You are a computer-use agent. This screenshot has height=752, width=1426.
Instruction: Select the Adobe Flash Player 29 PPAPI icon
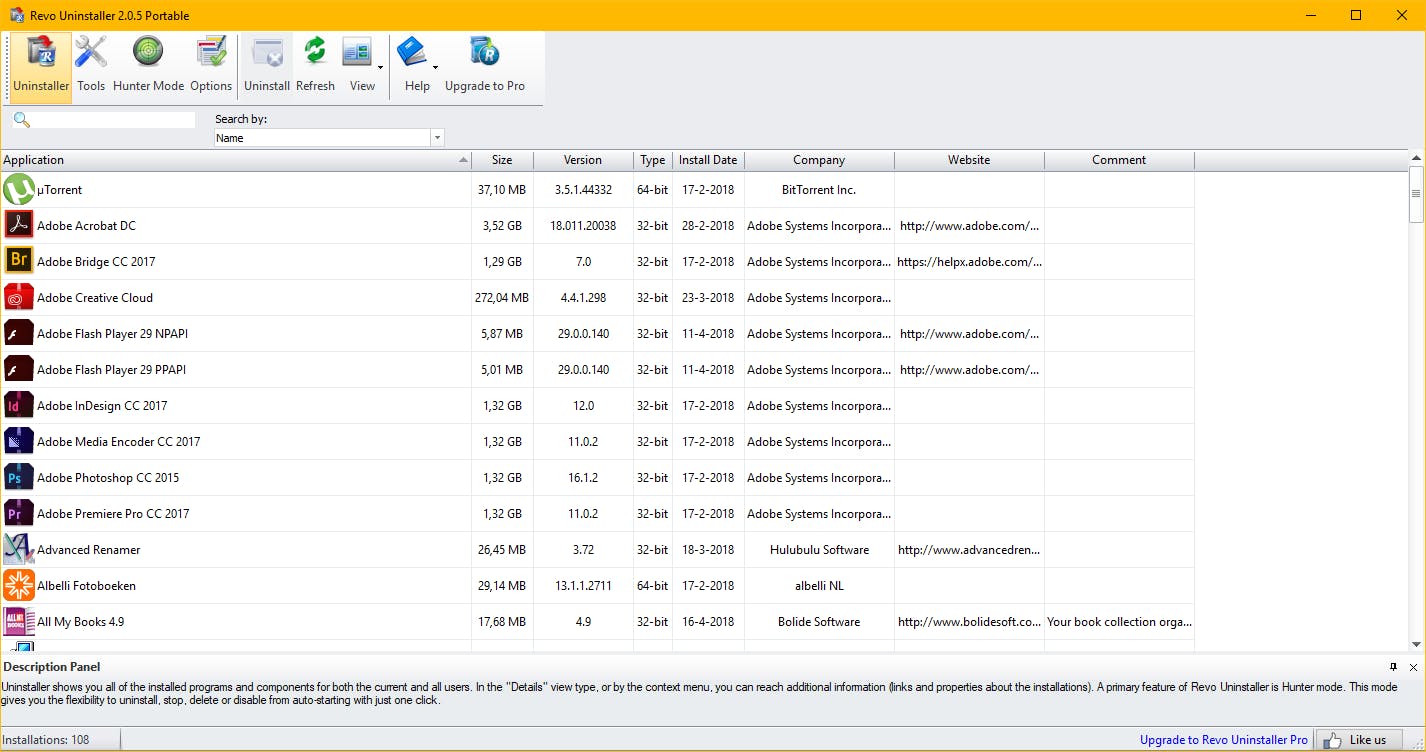click(x=19, y=370)
